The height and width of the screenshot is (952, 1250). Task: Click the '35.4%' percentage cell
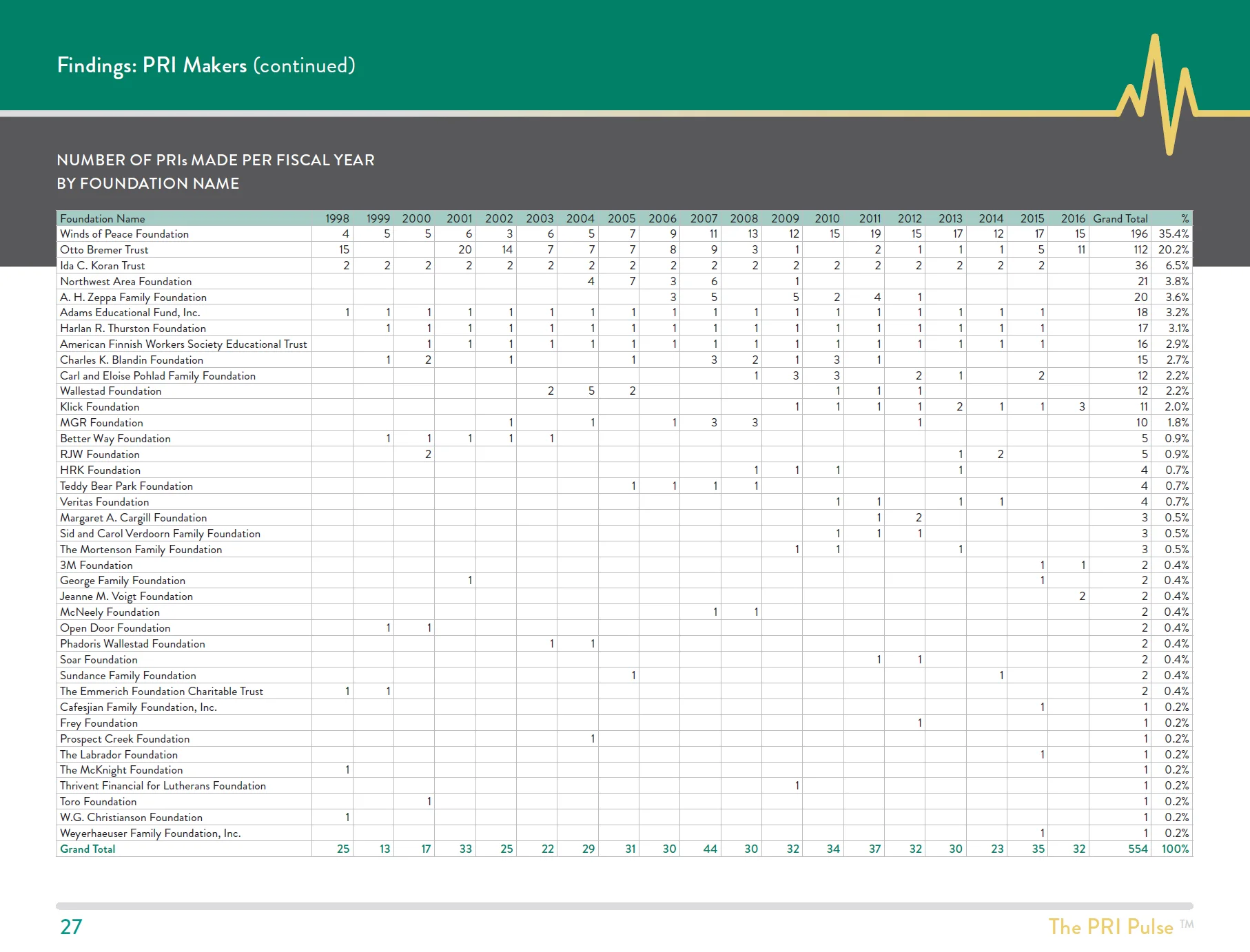click(1174, 234)
